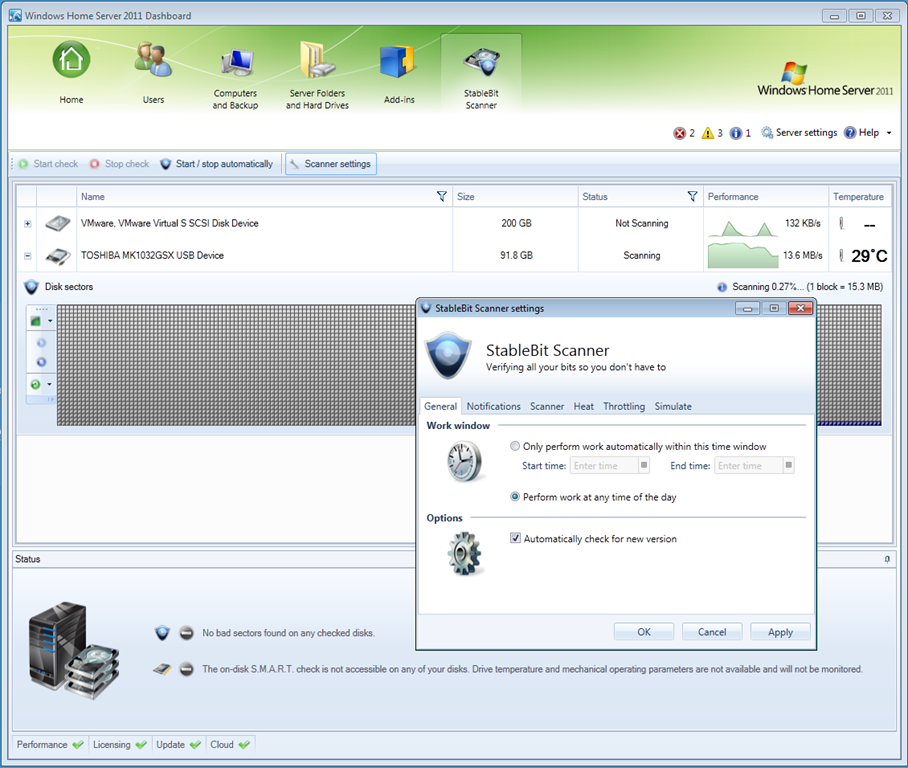The image size is (908, 768).
Task: View the blue informational alerts icon
Action: pyautogui.click(x=735, y=133)
